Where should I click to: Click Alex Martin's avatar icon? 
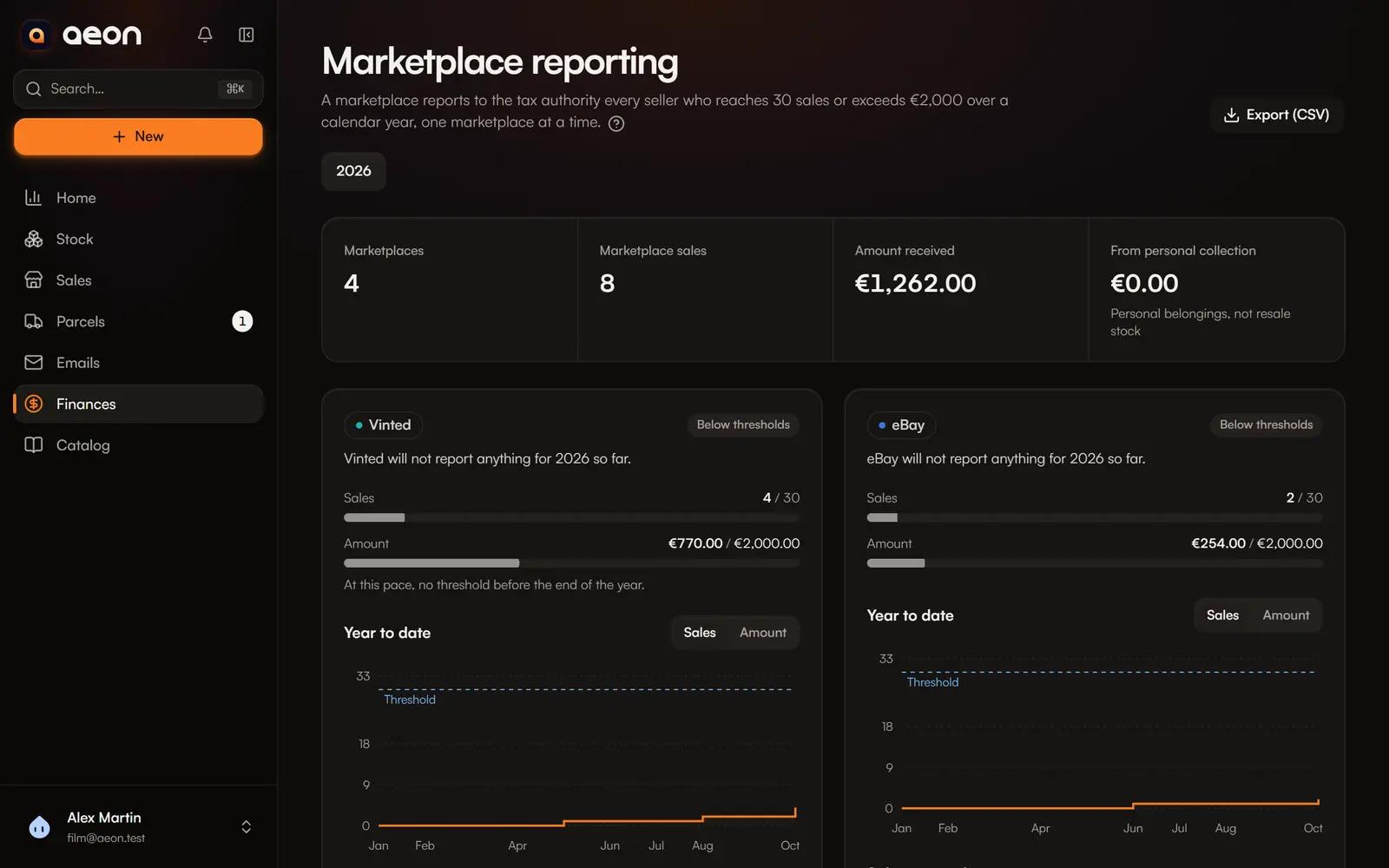tap(39, 827)
